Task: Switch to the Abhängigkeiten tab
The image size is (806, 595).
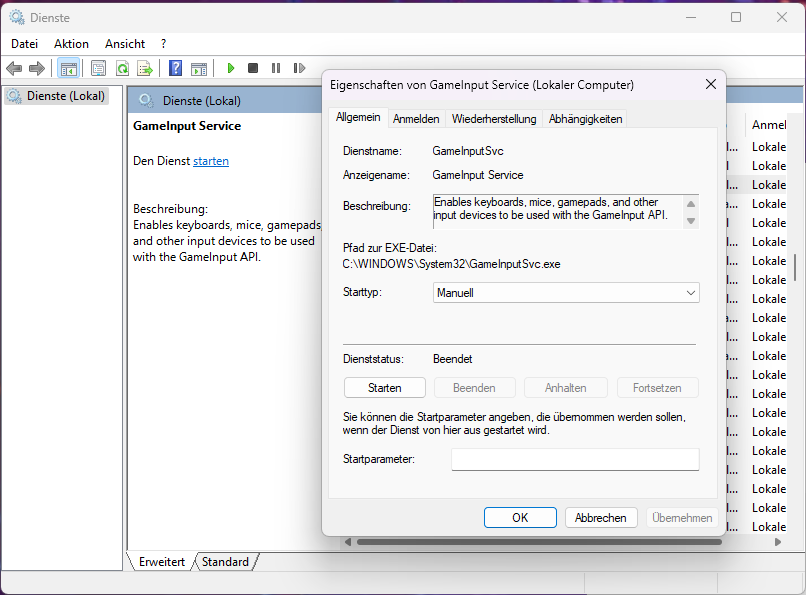Action: click(x=585, y=119)
